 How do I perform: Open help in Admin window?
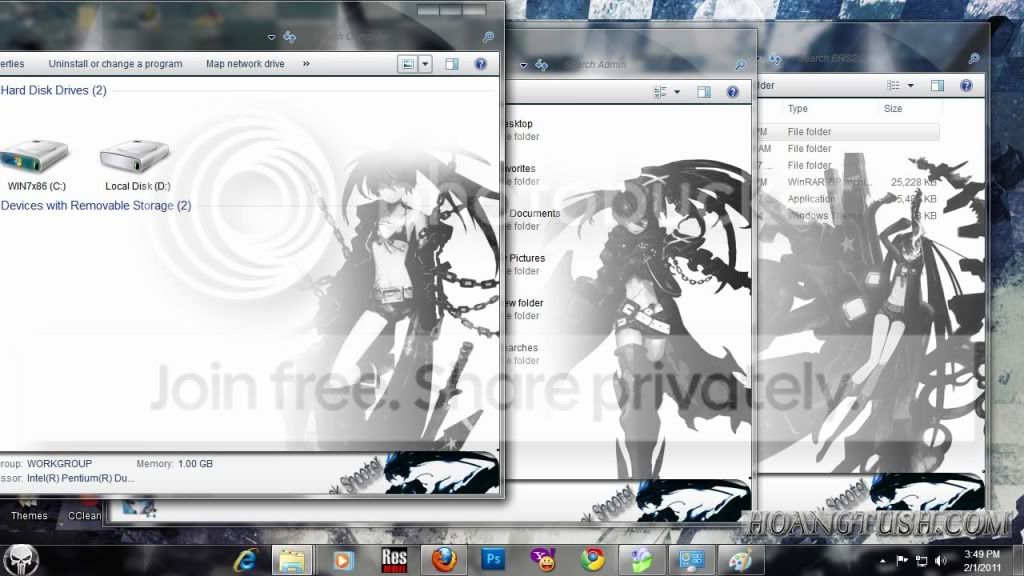point(733,92)
